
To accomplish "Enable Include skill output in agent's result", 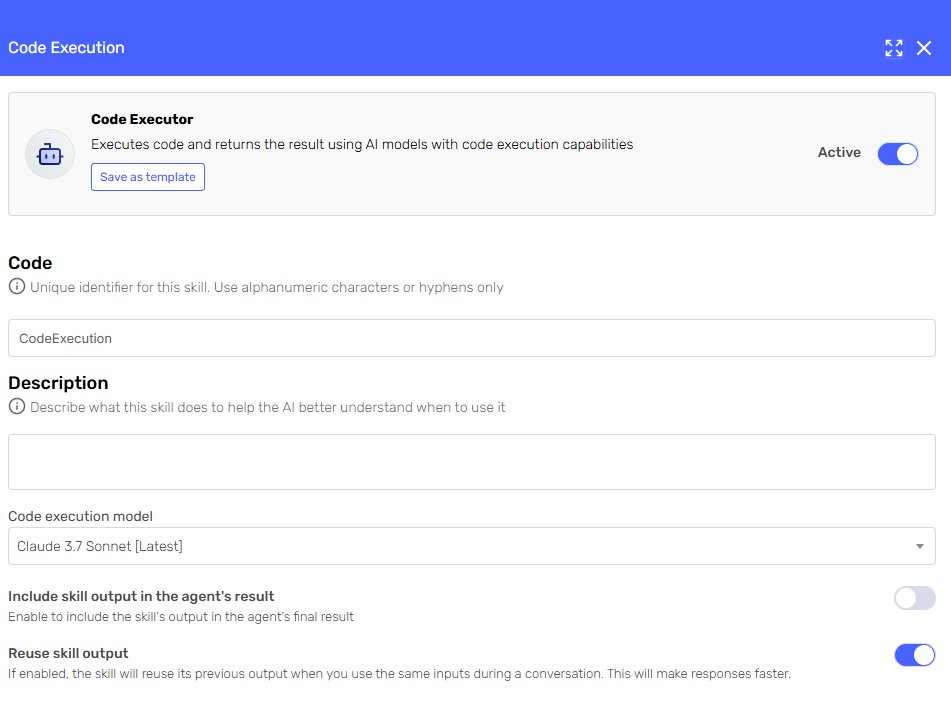I will point(915,598).
